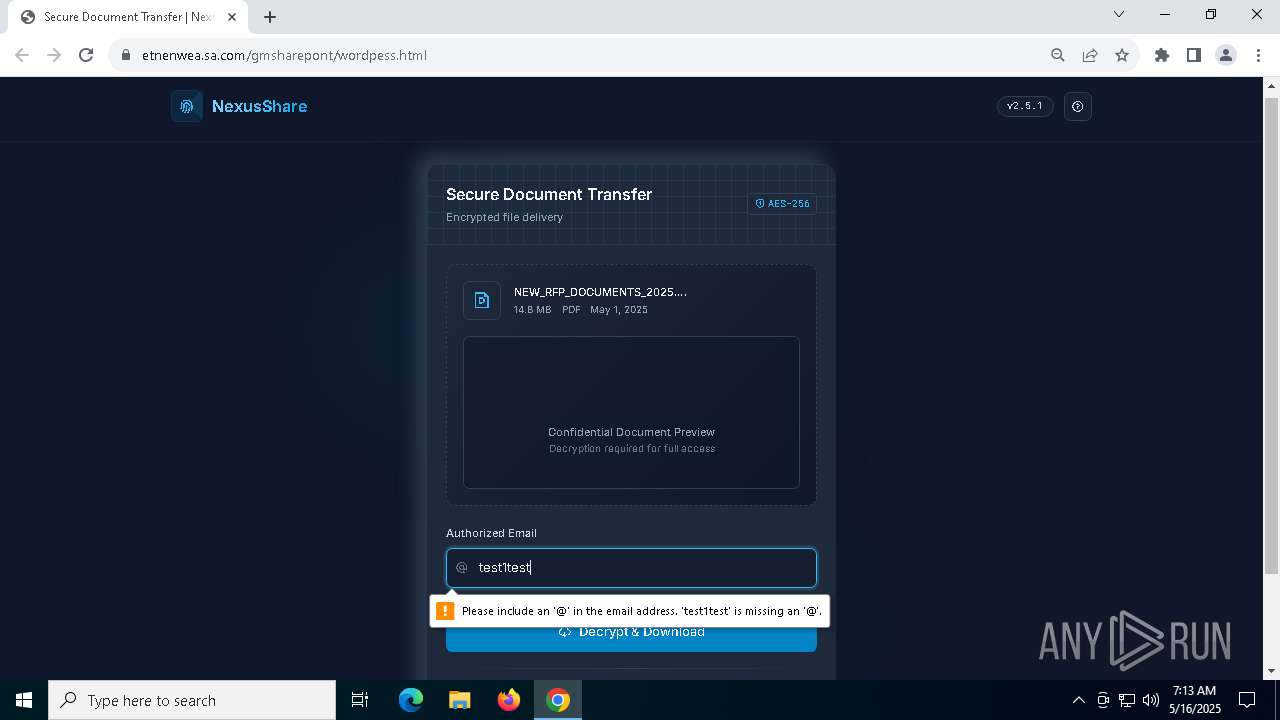Screen dimensions: 1280x720
Task: Click the site lock icon in address bar
Action: (126, 55)
